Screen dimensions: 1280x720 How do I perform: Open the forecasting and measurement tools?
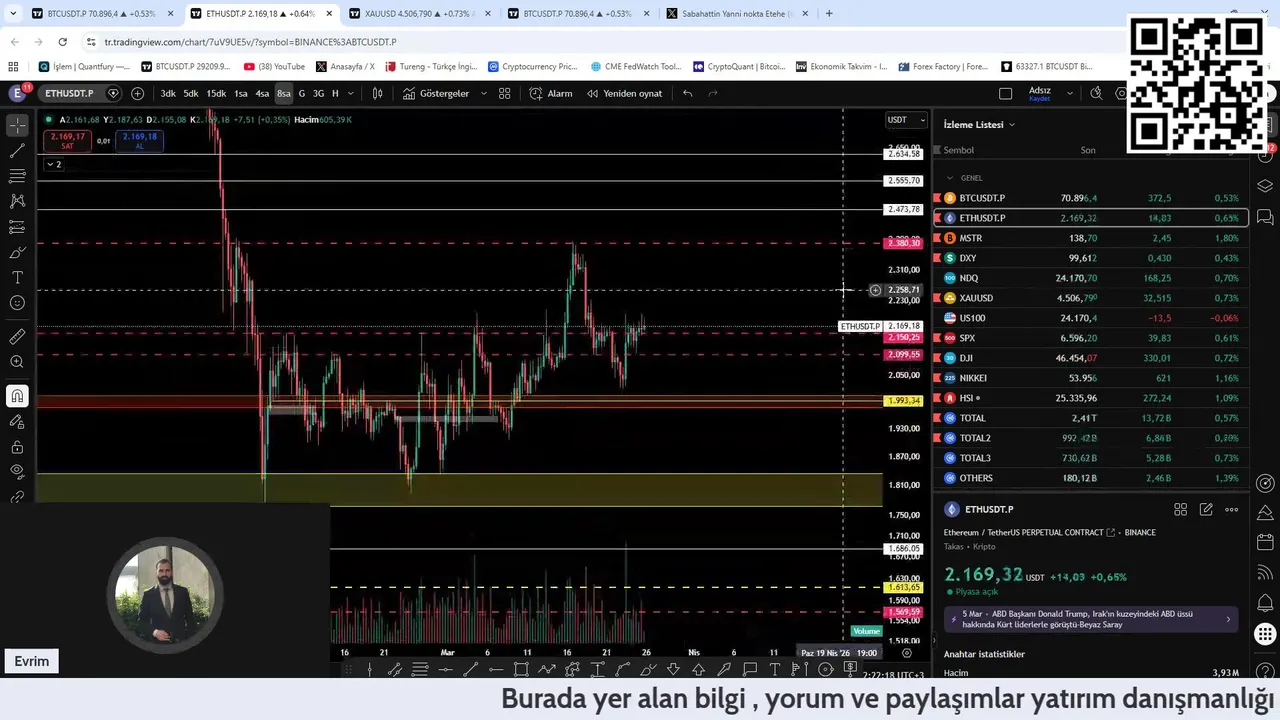coord(17,227)
